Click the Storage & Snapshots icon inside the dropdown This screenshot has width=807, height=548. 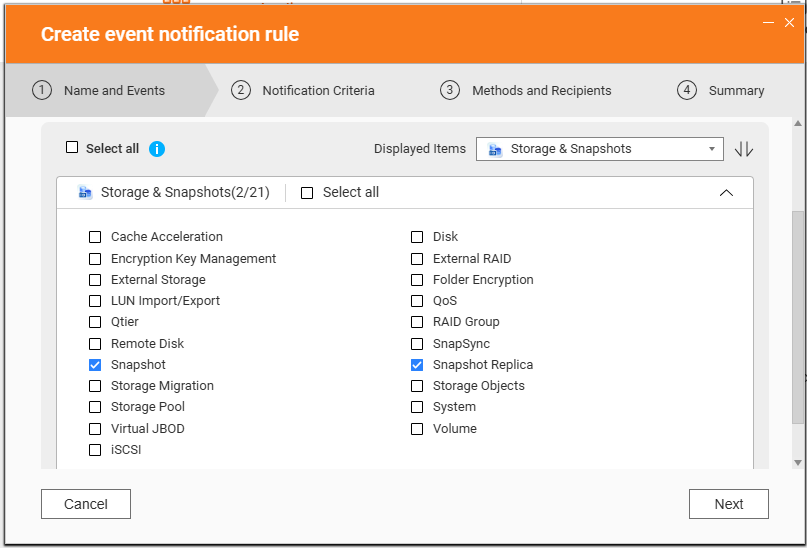pyautogui.click(x=495, y=149)
